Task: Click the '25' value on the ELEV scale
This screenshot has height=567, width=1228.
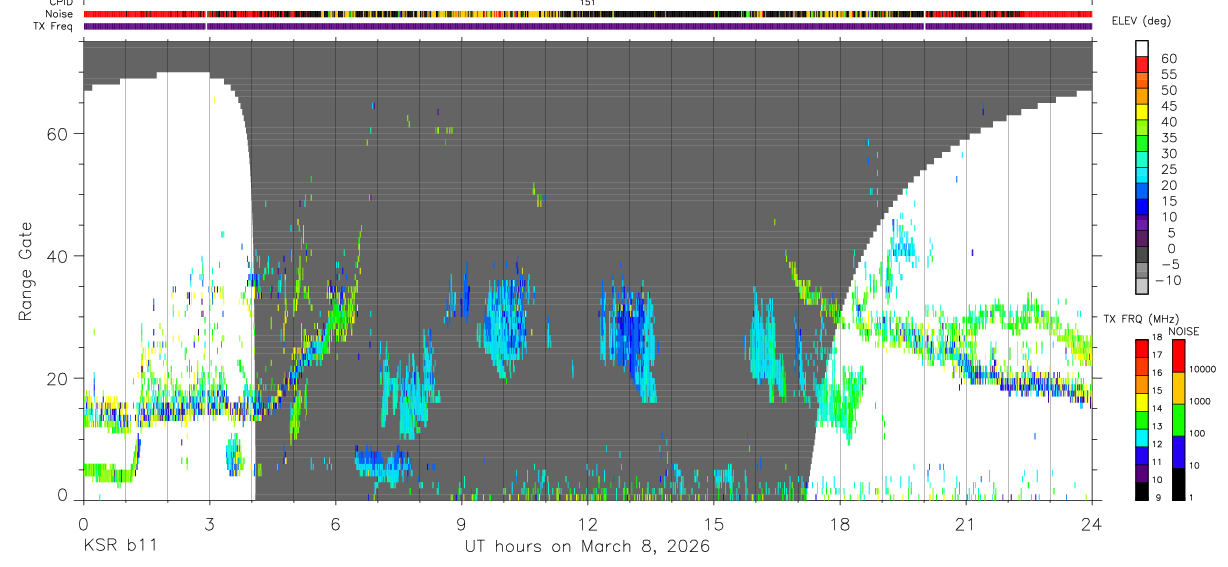Action: point(1168,170)
